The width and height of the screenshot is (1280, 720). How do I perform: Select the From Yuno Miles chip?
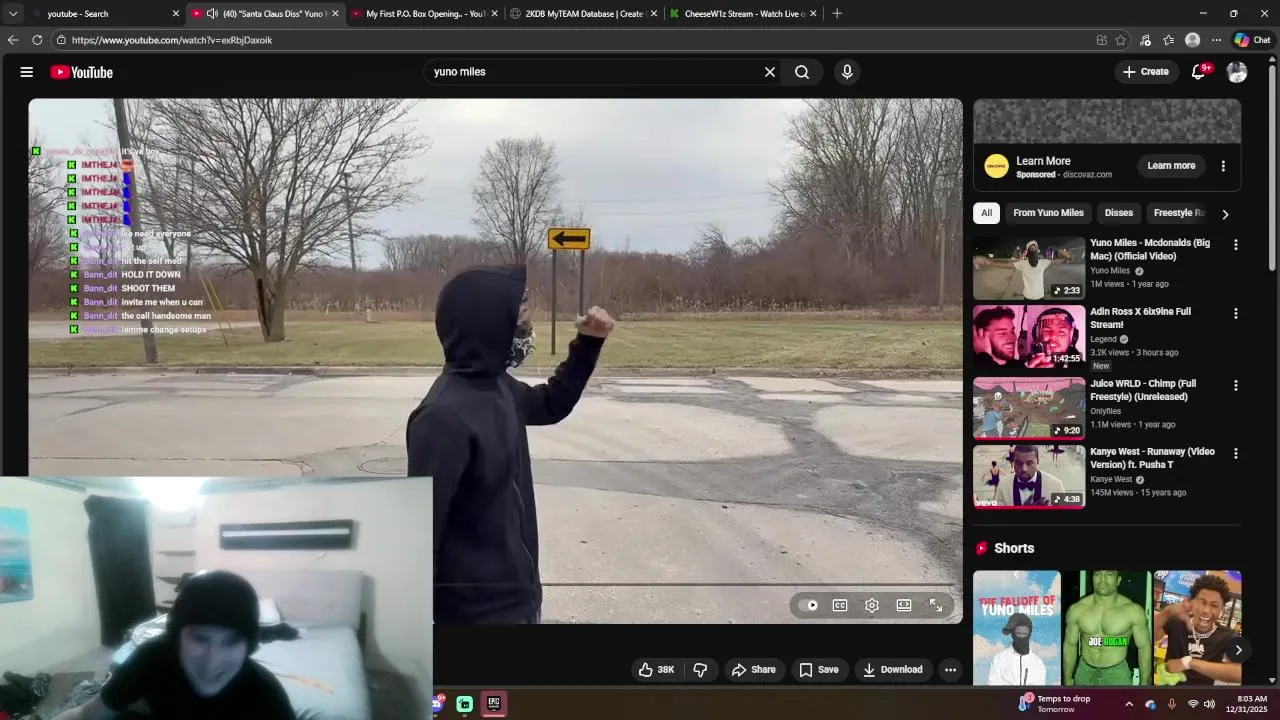[1048, 213]
